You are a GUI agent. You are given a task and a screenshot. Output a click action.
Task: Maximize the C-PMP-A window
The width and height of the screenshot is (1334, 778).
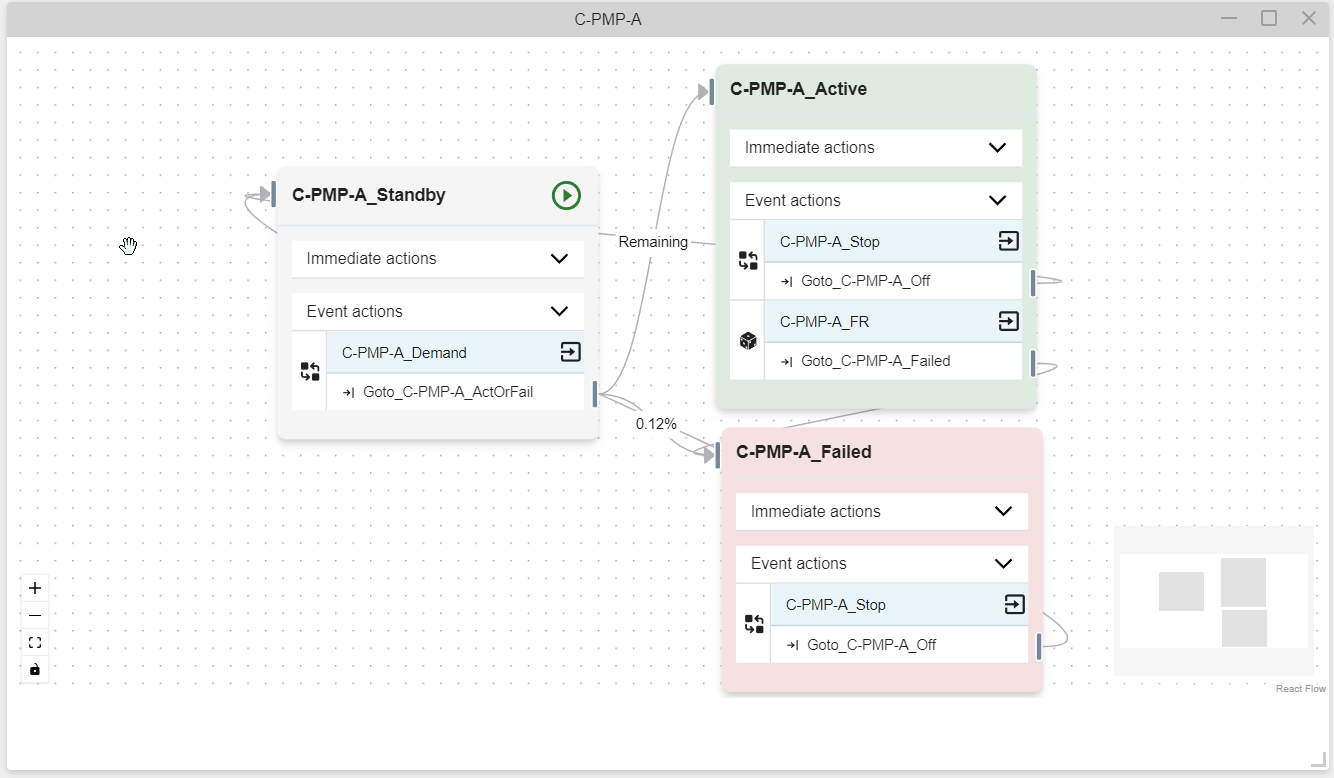(x=1269, y=18)
